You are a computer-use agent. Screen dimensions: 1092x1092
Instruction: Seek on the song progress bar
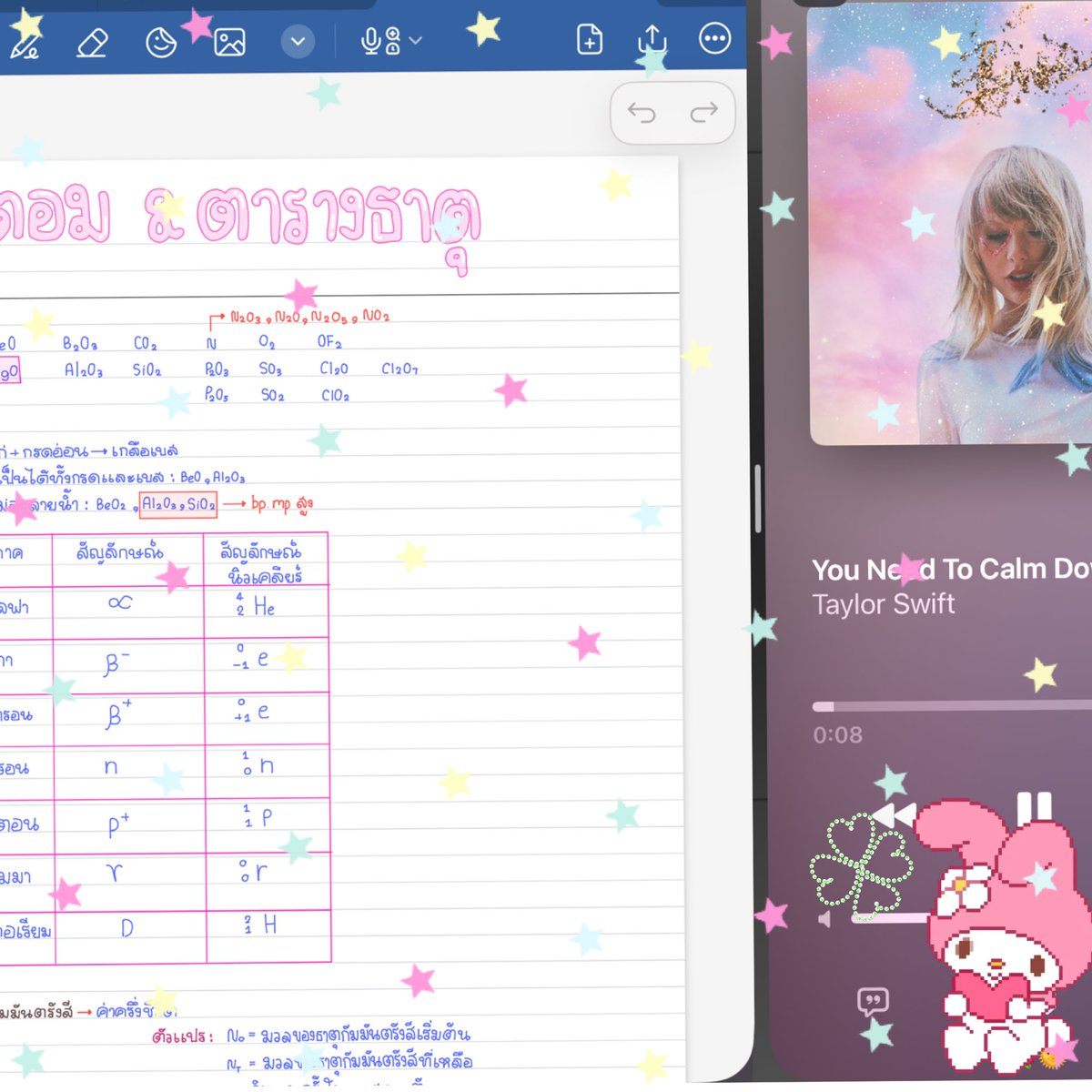(x=952, y=706)
